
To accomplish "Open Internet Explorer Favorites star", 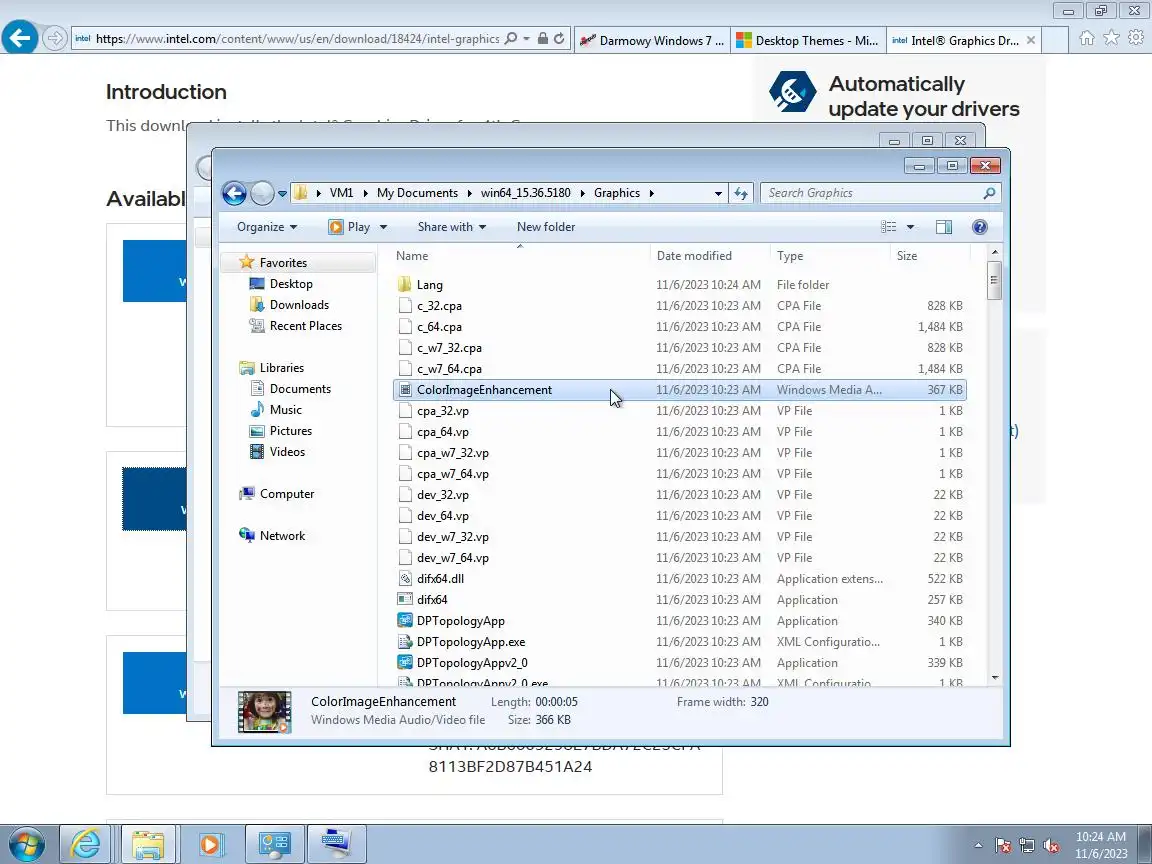I will [1112, 38].
